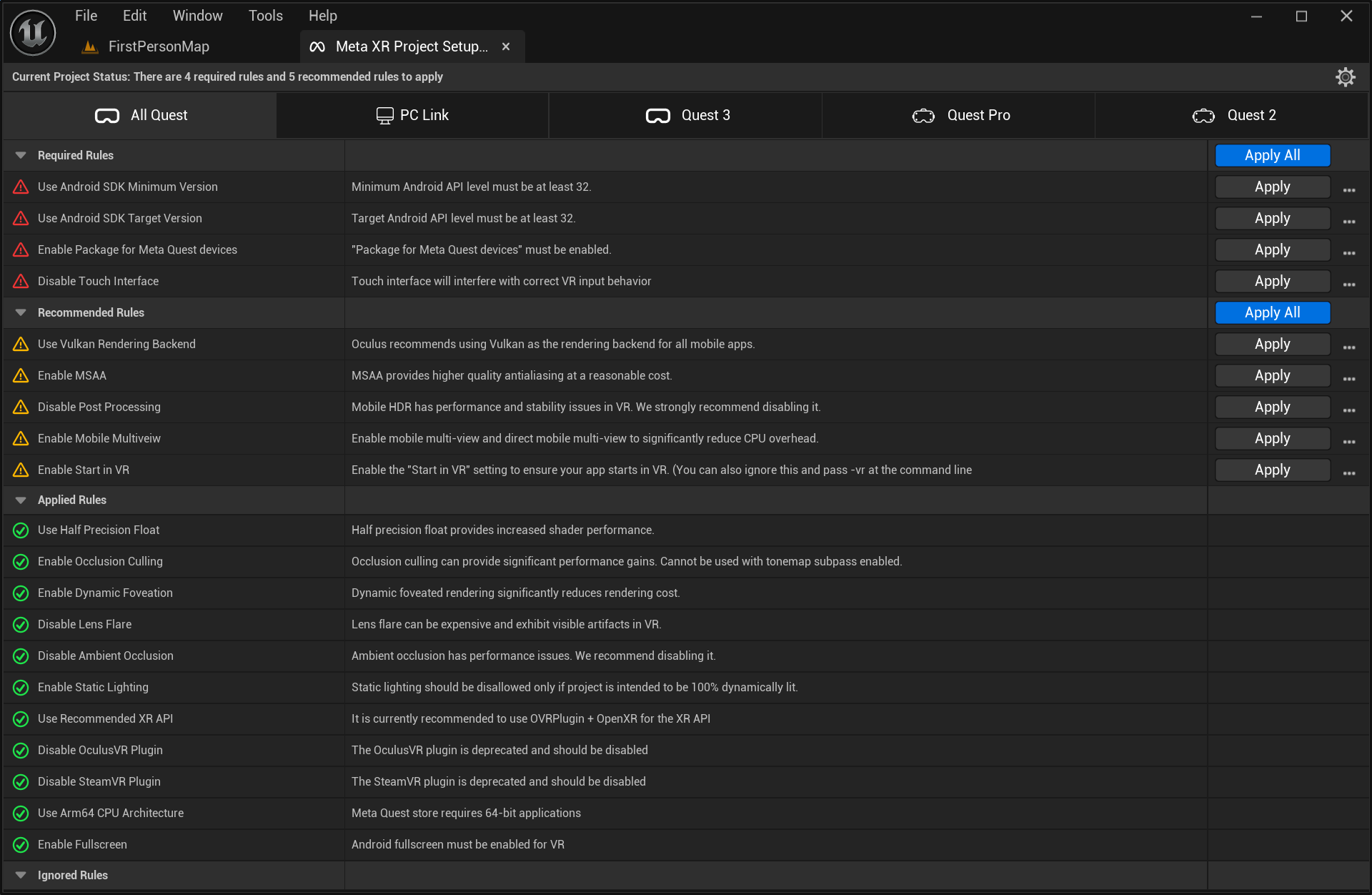Open the settings gear on the status bar

(1346, 76)
